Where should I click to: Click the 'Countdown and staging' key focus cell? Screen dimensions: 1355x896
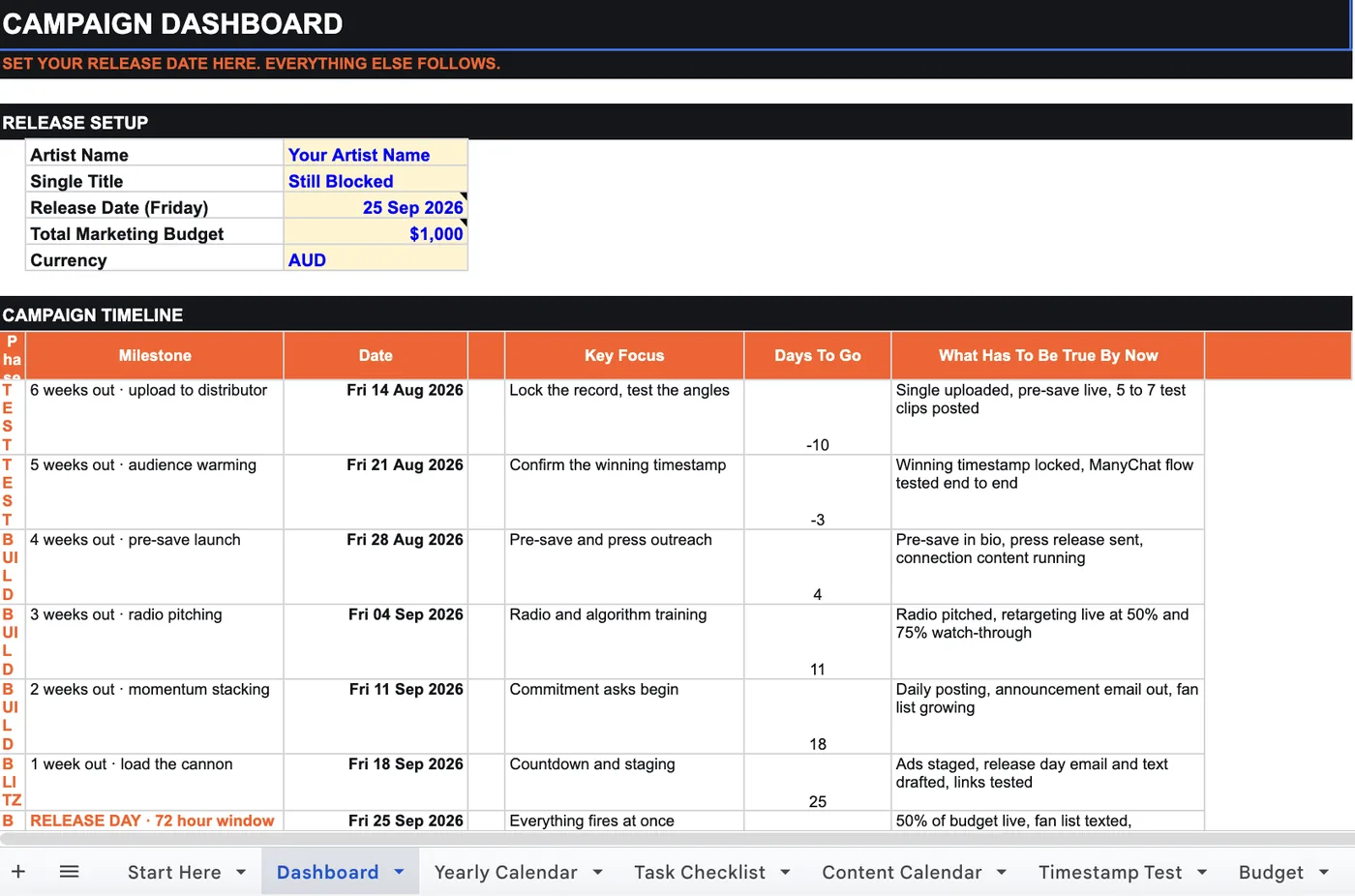point(624,782)
